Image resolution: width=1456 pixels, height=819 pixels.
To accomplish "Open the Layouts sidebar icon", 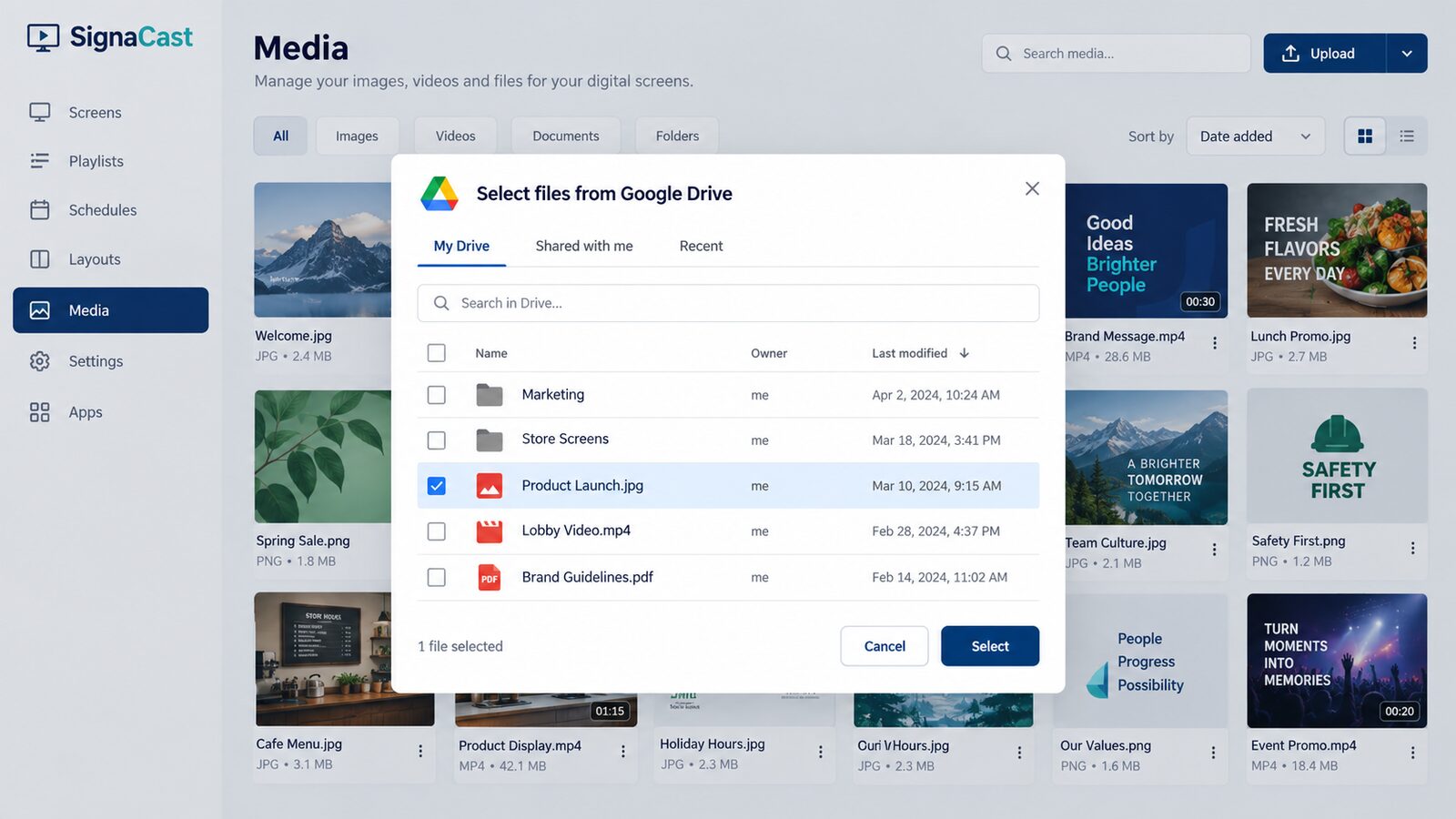I will [40, 259].
